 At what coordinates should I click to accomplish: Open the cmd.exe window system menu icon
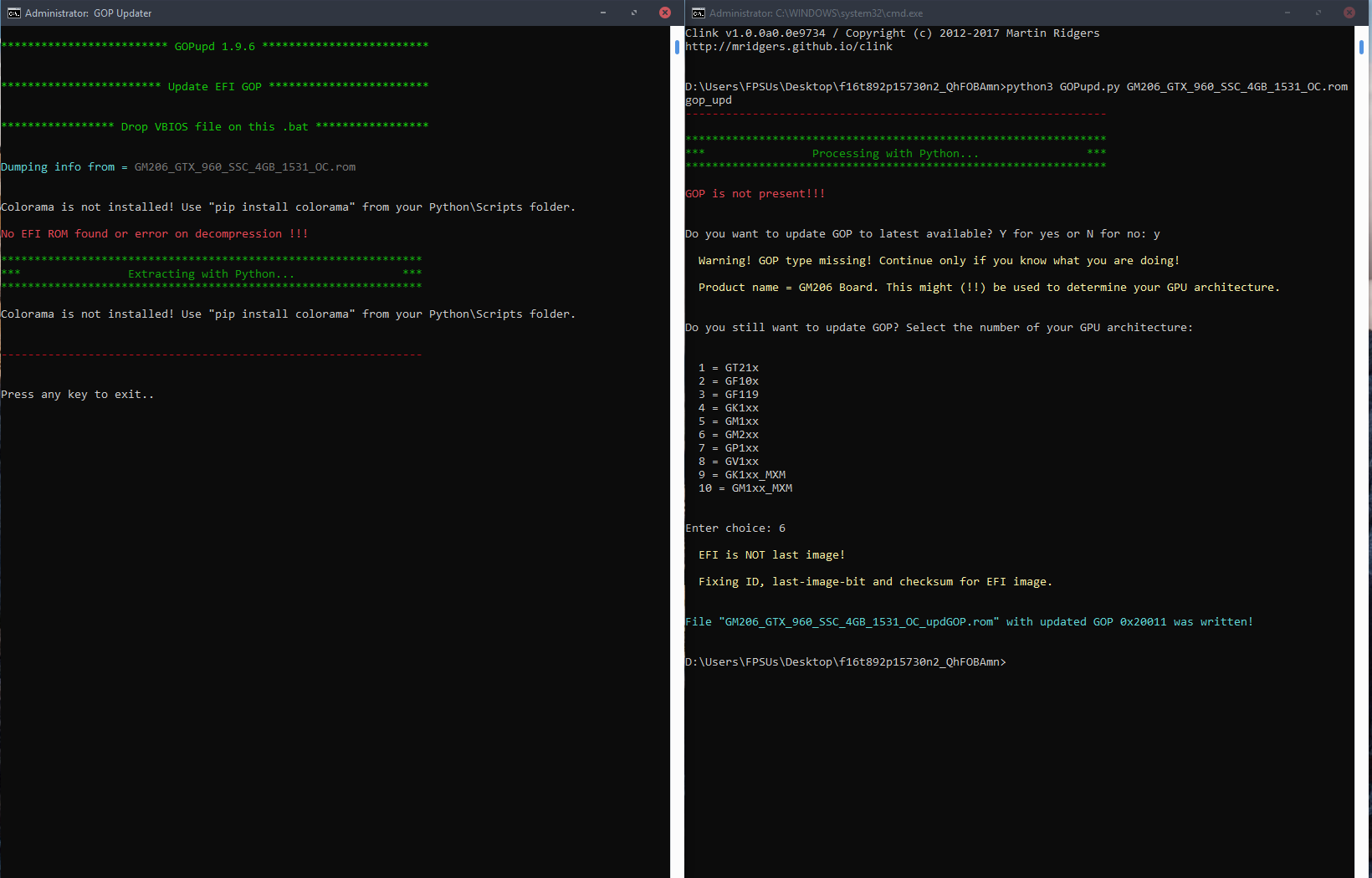[x=698, y=13]
